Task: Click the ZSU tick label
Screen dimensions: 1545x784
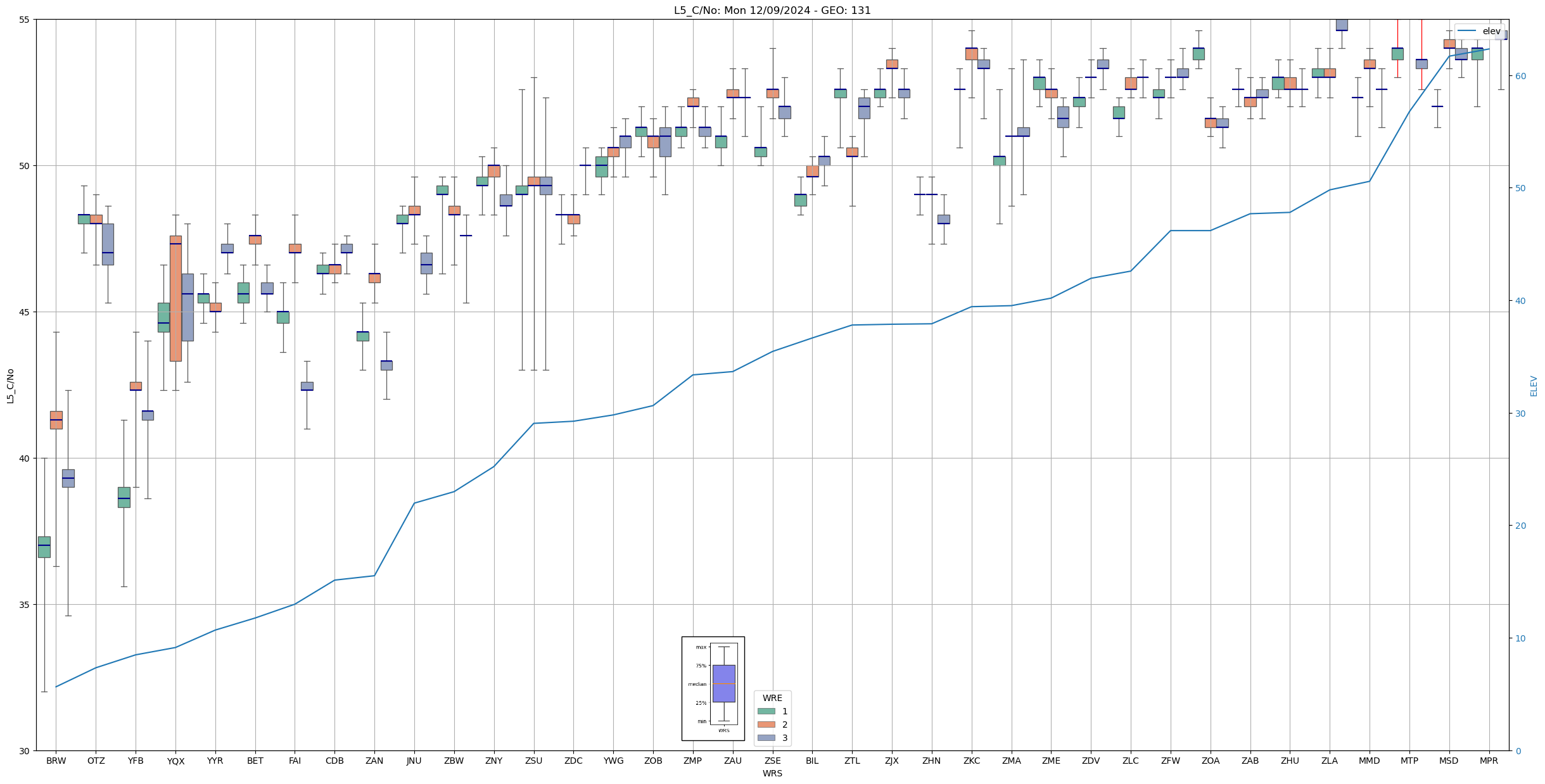Action: click(x=533, y=761)
